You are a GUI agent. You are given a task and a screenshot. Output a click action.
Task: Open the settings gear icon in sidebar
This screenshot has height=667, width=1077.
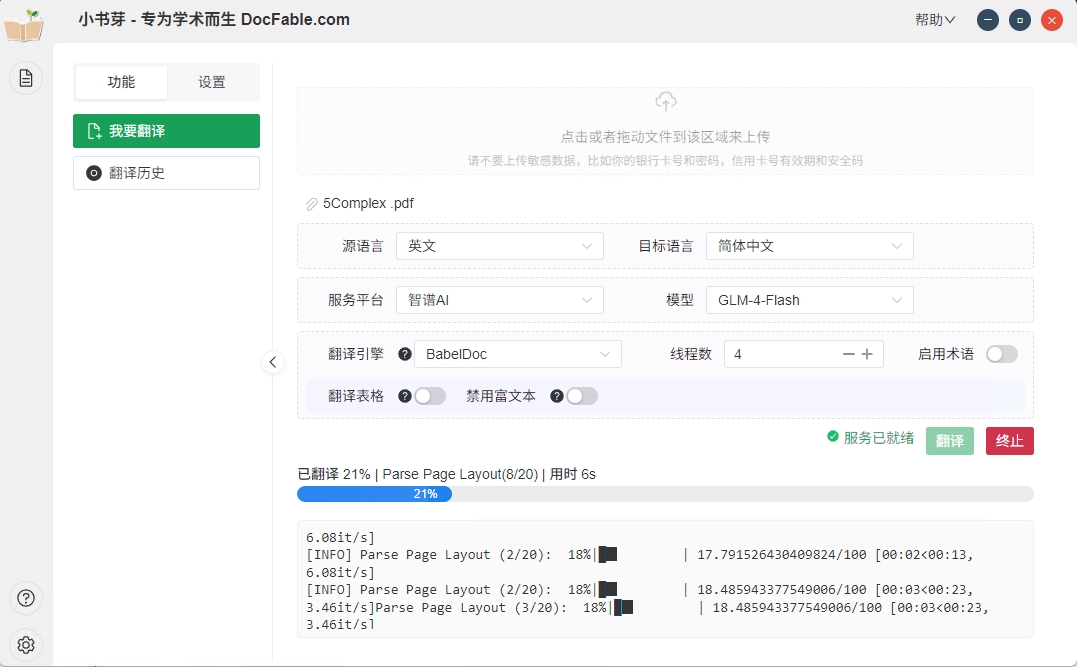coord(26,644)
